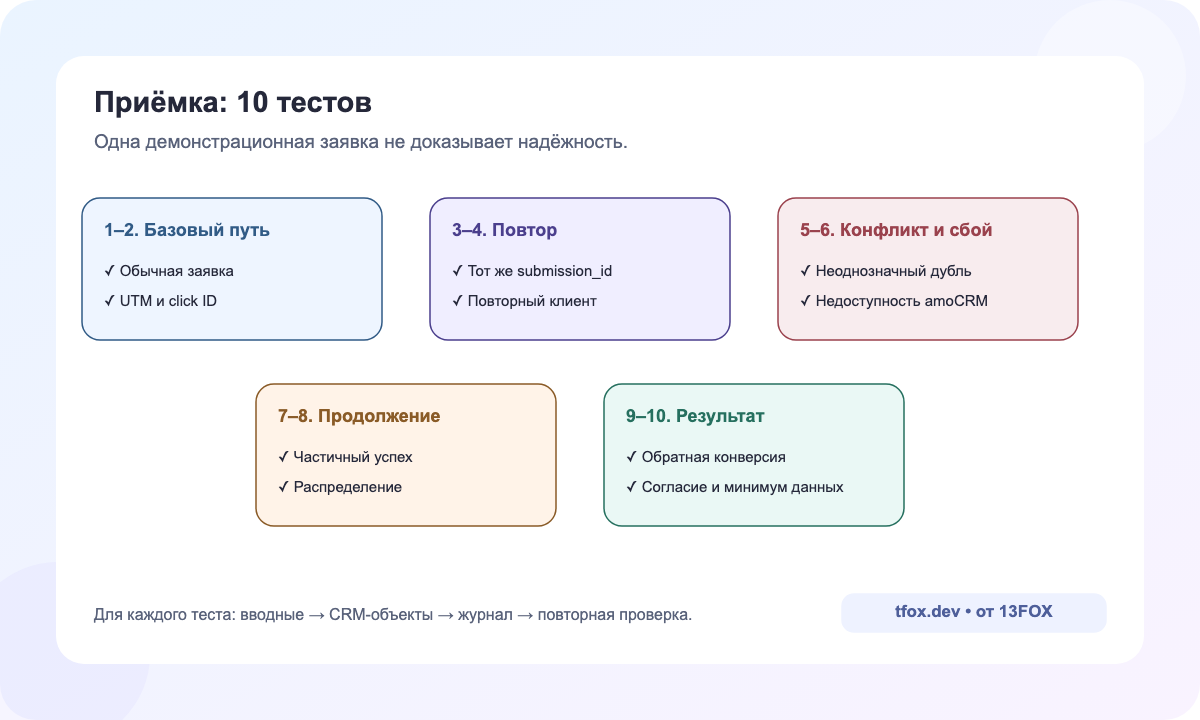Click the "Повторный клиент" checklist item
The image size is (1200, 720).
(x=524, y=300)
